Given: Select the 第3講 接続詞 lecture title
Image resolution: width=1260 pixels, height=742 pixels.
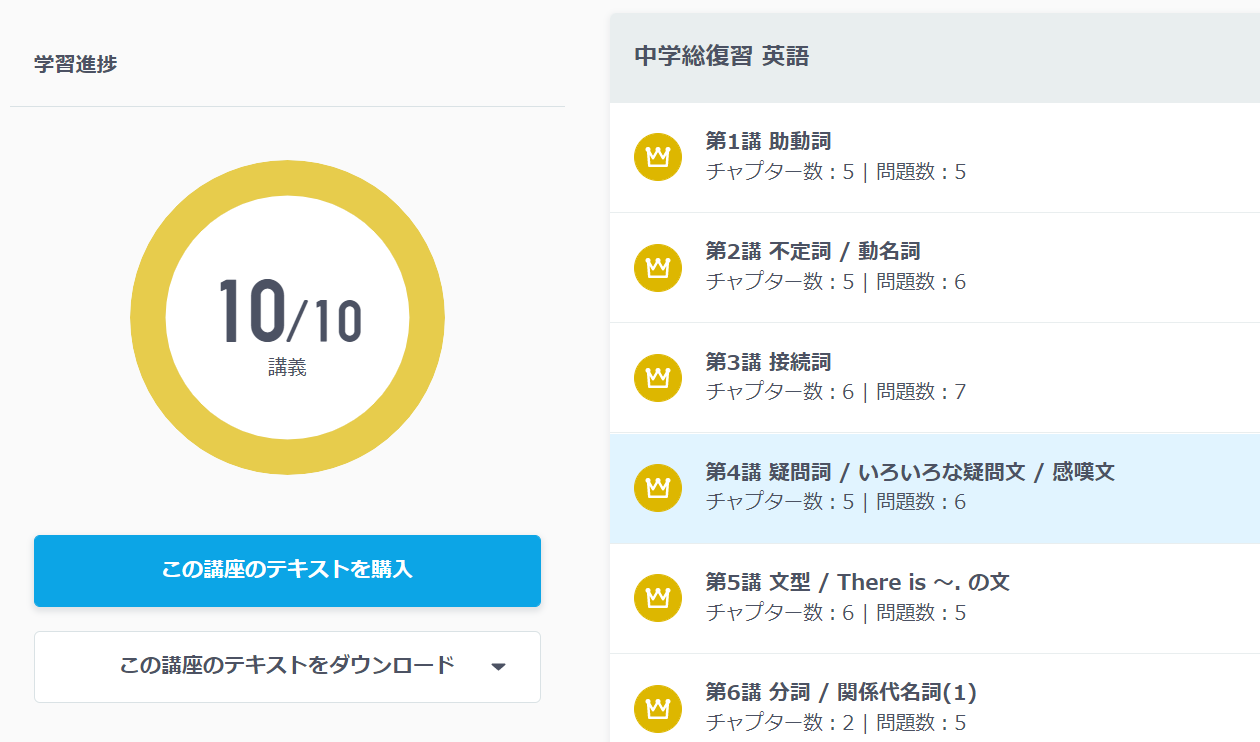Looking at the screenshot, I should [x=768, y=361].
